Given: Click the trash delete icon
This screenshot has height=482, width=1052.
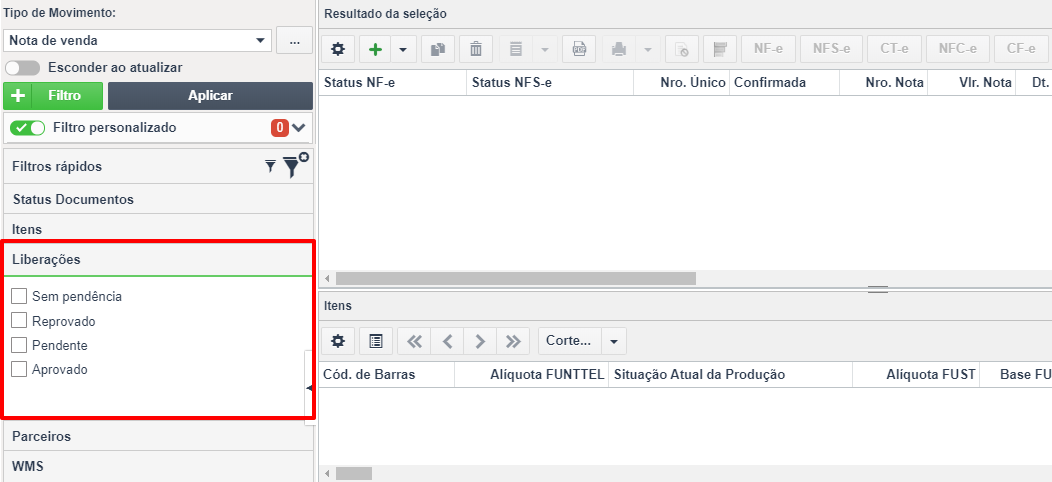Looking at the screenshot, I should click(476, 49).
